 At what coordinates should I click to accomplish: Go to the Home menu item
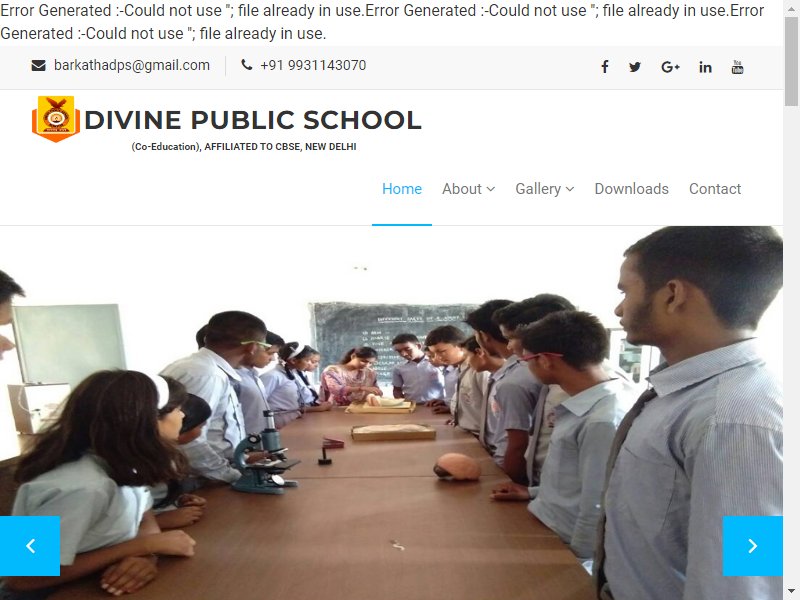pos(402,189)
